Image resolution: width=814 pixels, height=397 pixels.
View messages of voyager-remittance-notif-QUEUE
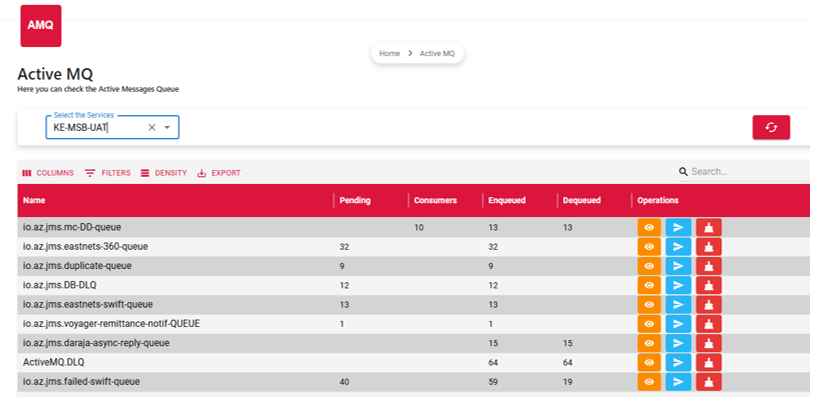(649, 324)
